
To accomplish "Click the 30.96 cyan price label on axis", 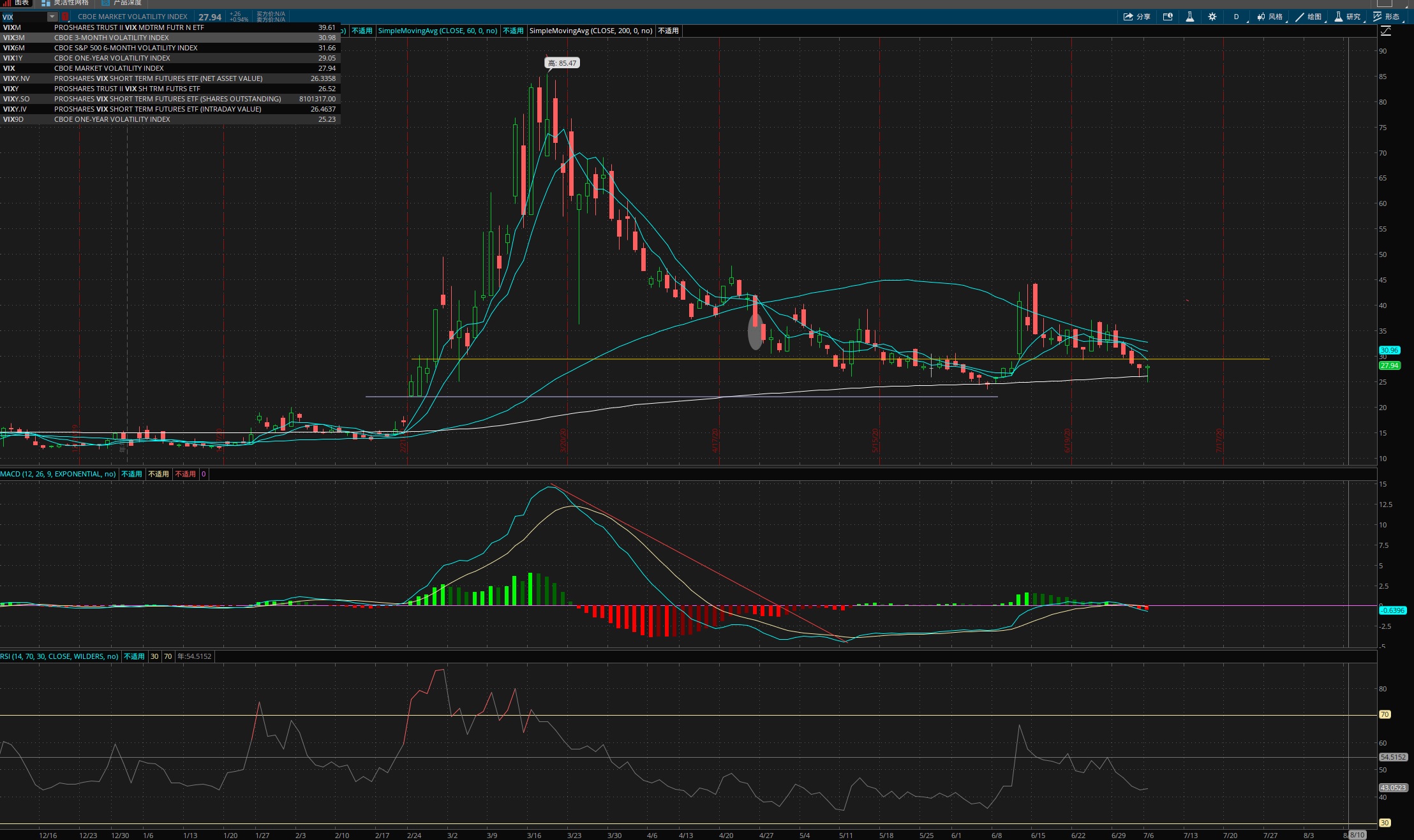I will (1389, 350).
